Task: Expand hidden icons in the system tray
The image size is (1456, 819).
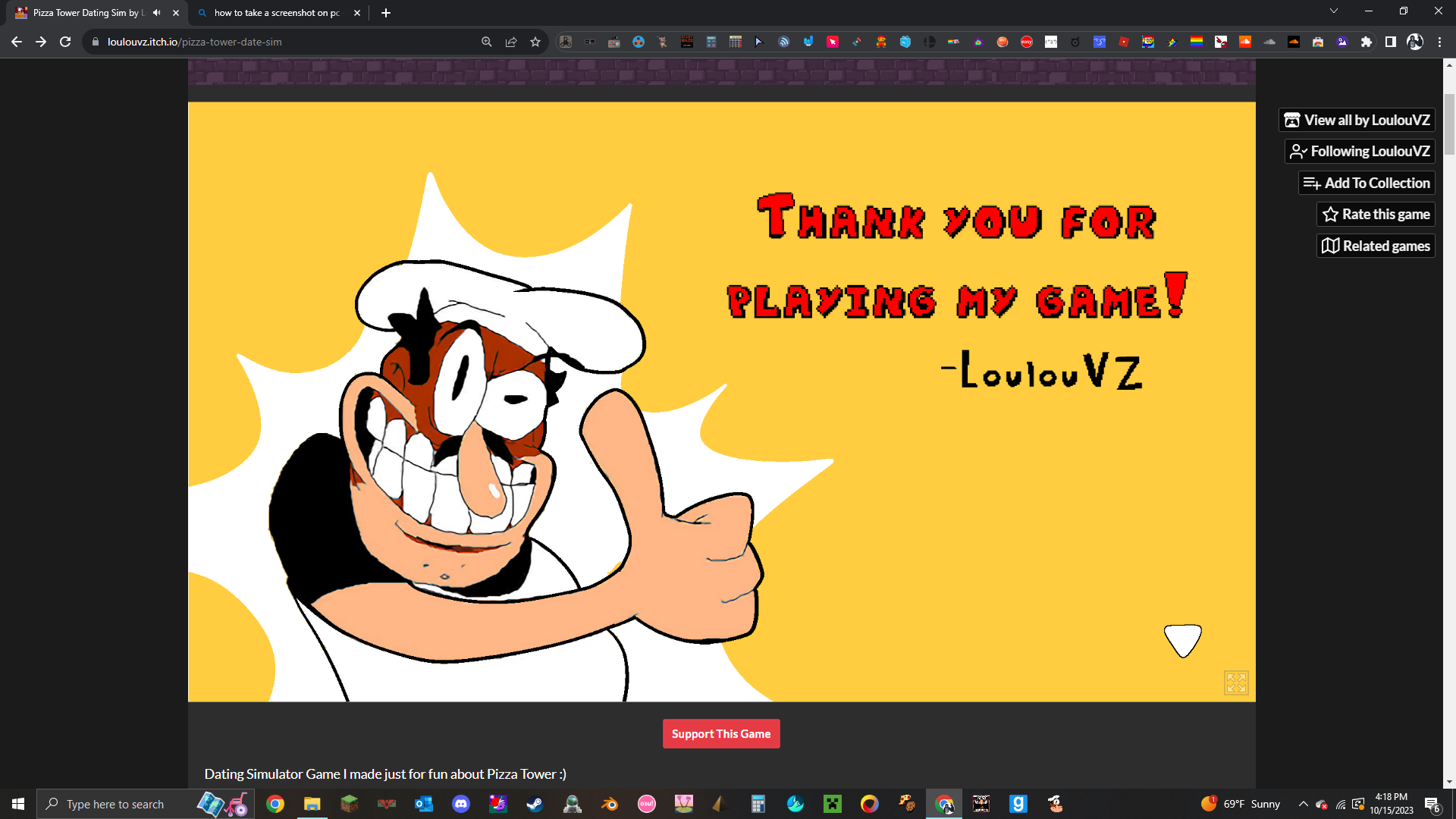Action: click(1303, 804)
